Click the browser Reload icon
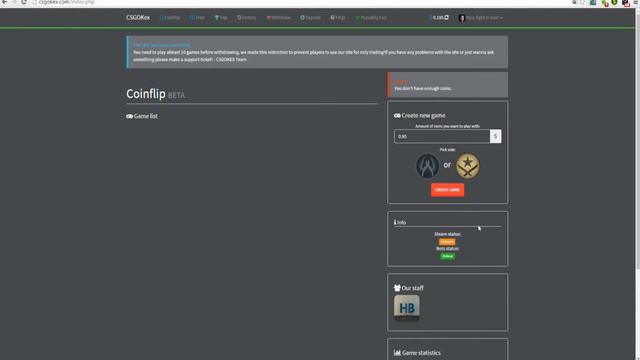640x360 pixels. coord(24,2)
